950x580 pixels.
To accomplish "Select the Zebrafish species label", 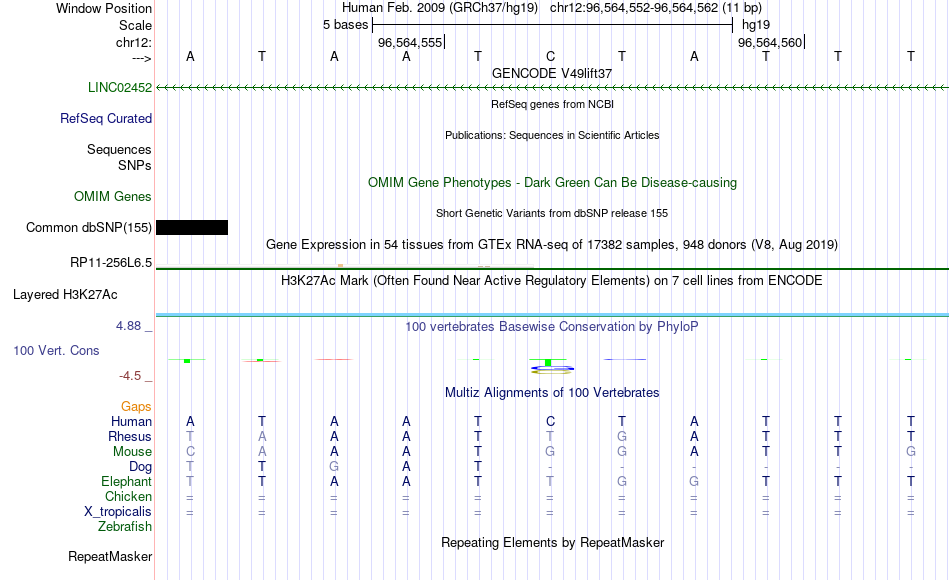I will 125,526.
